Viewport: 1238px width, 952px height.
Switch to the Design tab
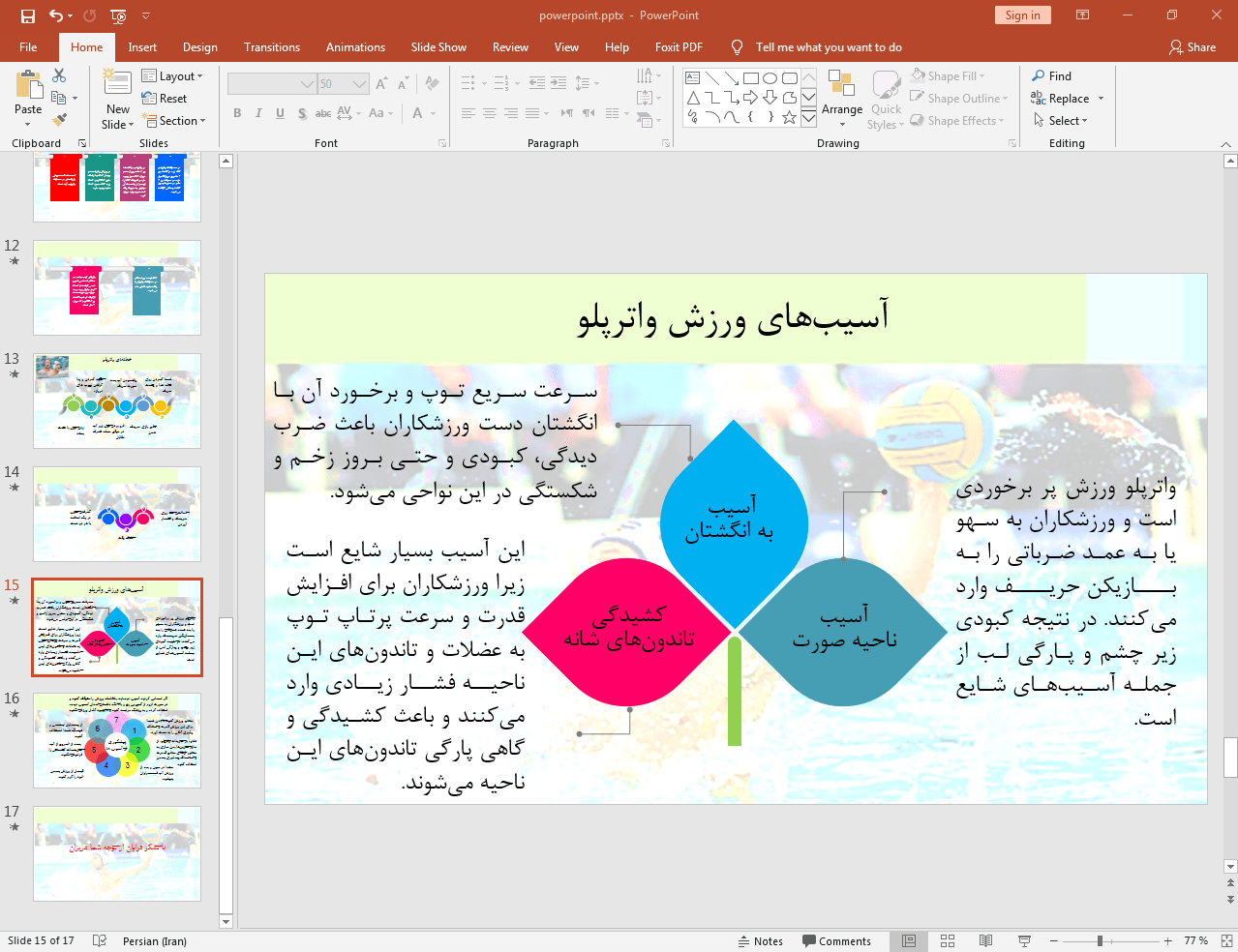point(199,47)
